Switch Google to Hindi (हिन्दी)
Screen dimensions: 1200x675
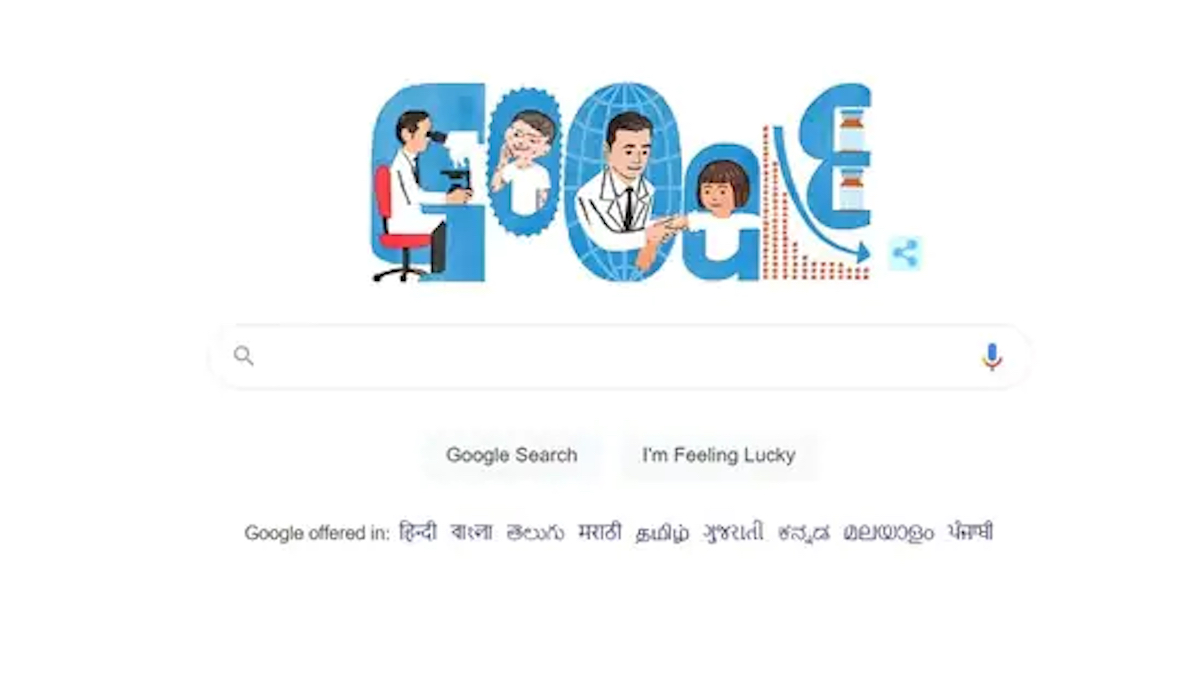(x=418, y=532)
